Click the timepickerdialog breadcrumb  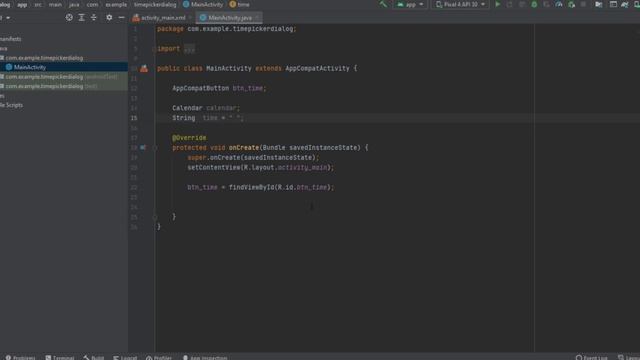tap(155, 4)
